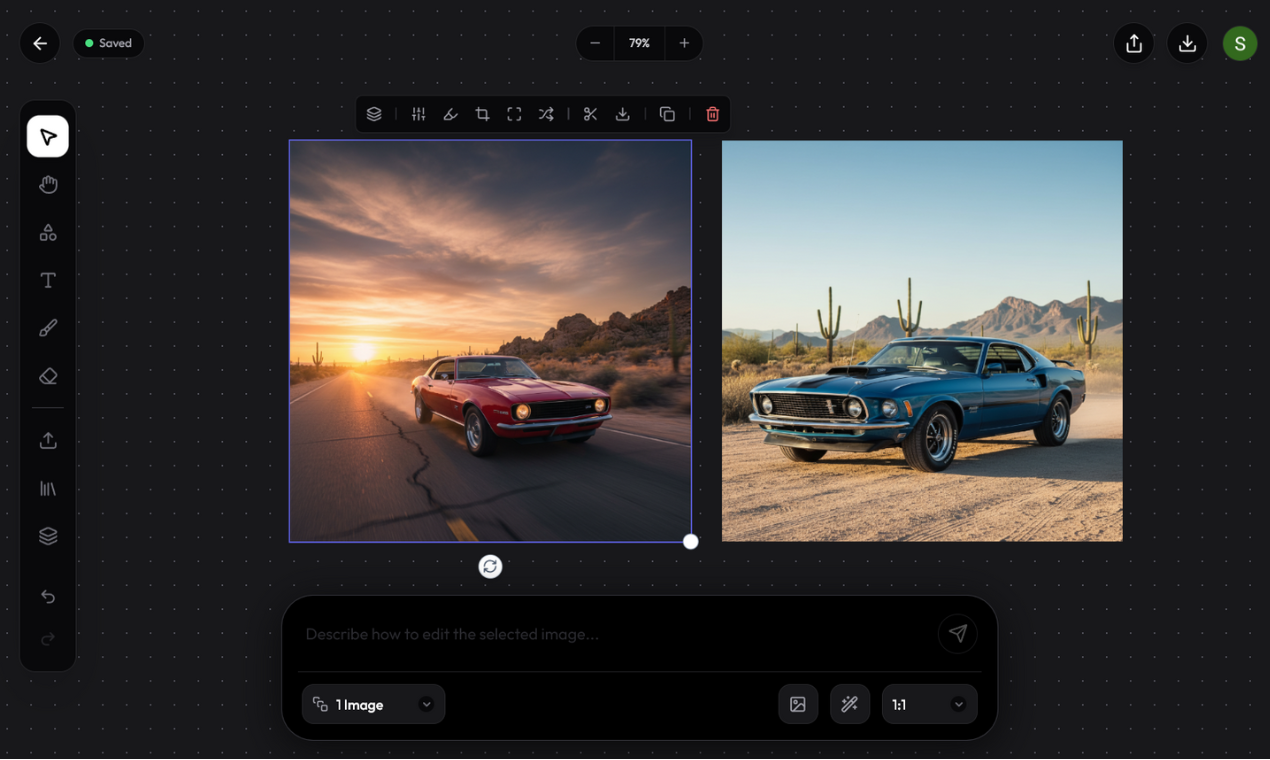Image resolution: width=1270 pixels, height=760 pixels.
Task: Open the 1 Image count dropdown
Action: pos(373,705)
